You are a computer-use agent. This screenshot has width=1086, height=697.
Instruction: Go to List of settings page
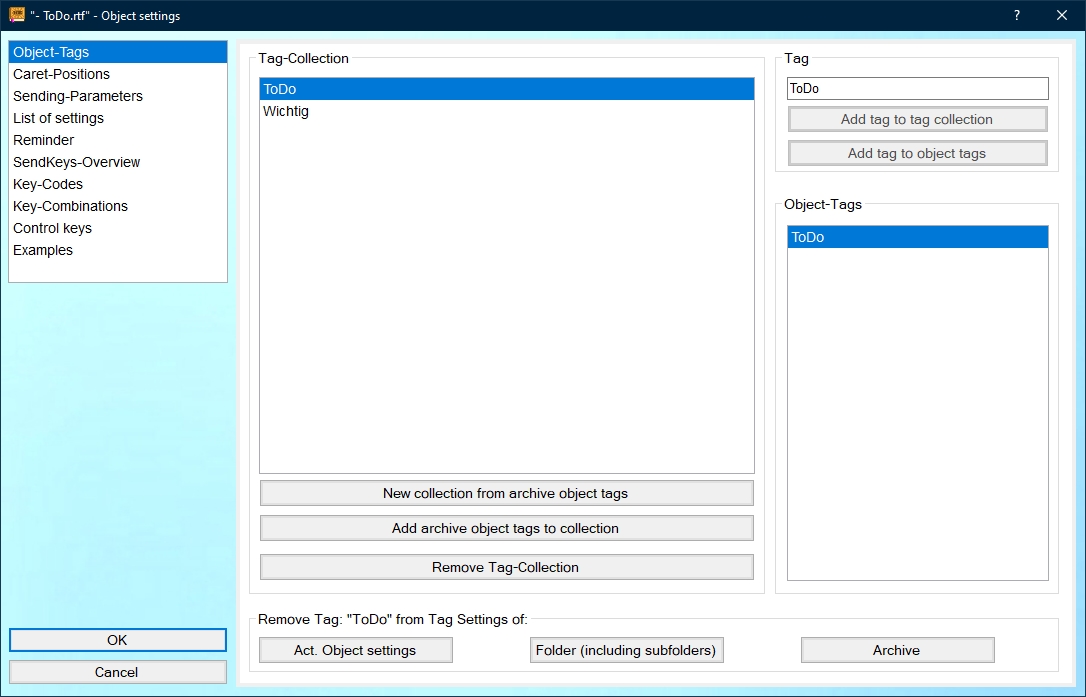pyautogui.click(x=58, y=118)
